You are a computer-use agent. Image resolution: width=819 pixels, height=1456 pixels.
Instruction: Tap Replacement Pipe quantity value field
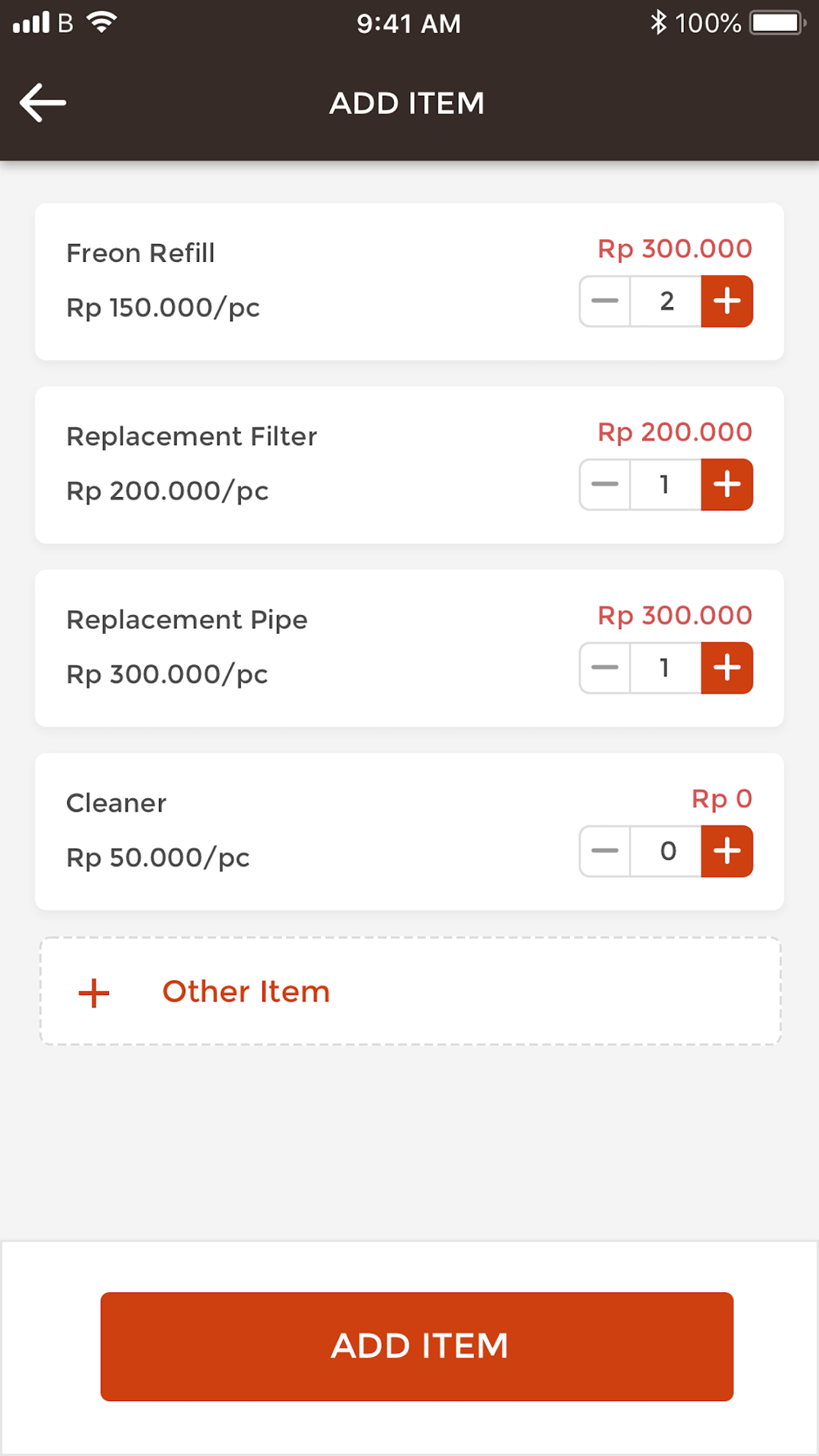666,668
